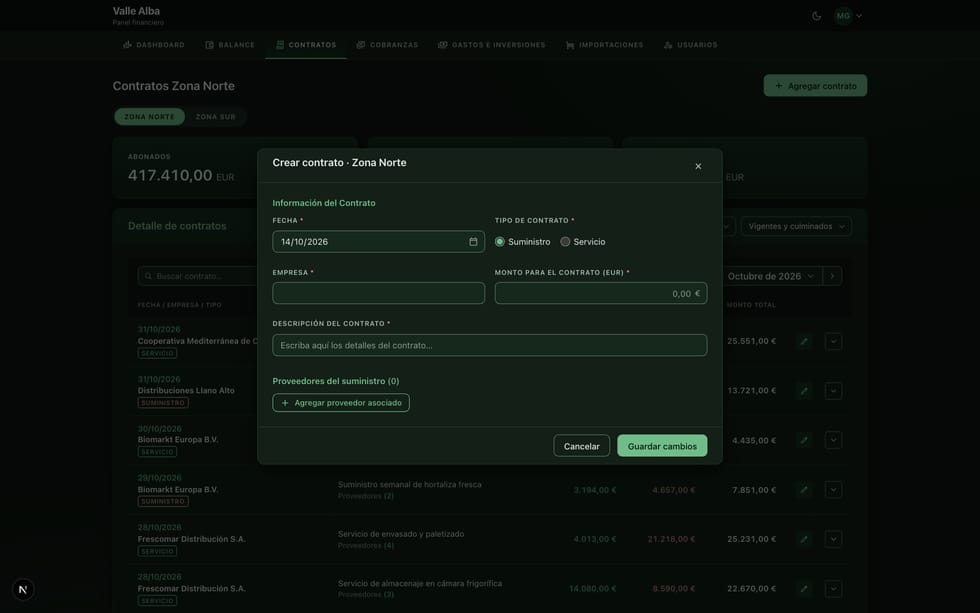Screen dimensions: 980x613
Task: Click the Agregar contrato button
Action: click(x=815, y=86)
